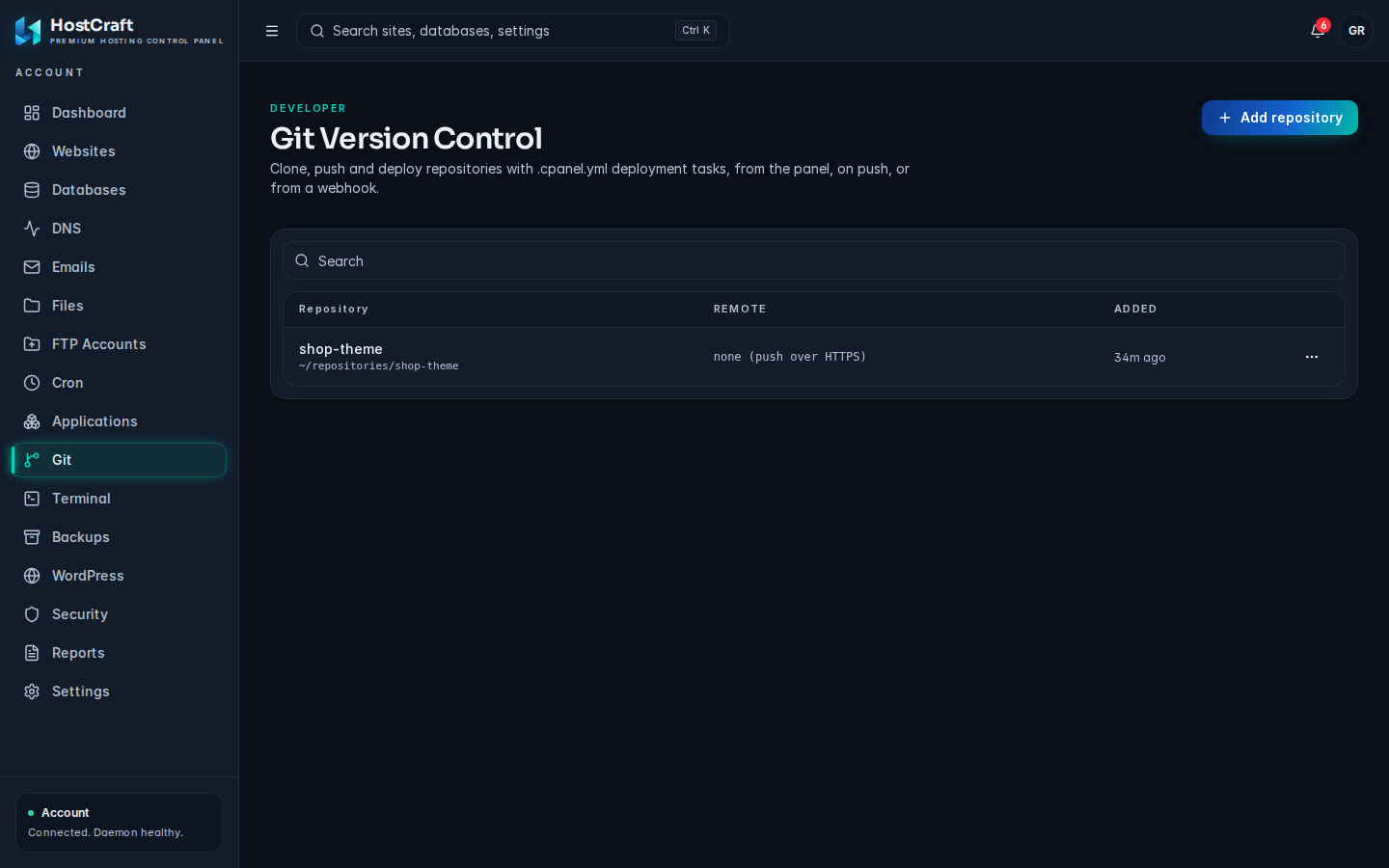Click the Git branch icon in the sidebar
This screenshot has width=1389, height=868.
click(x=32, y=460)
